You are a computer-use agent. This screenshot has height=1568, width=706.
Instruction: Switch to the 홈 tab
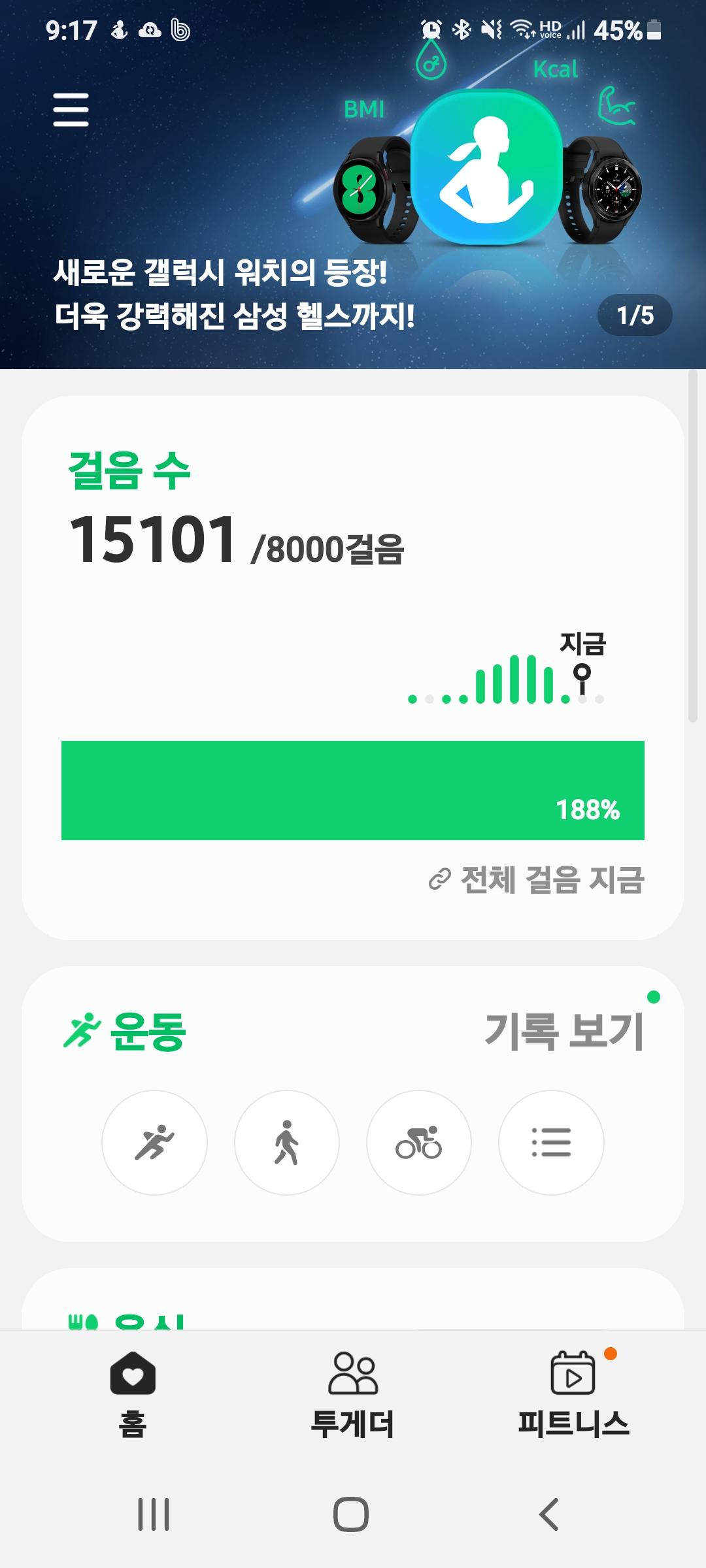133,1392
